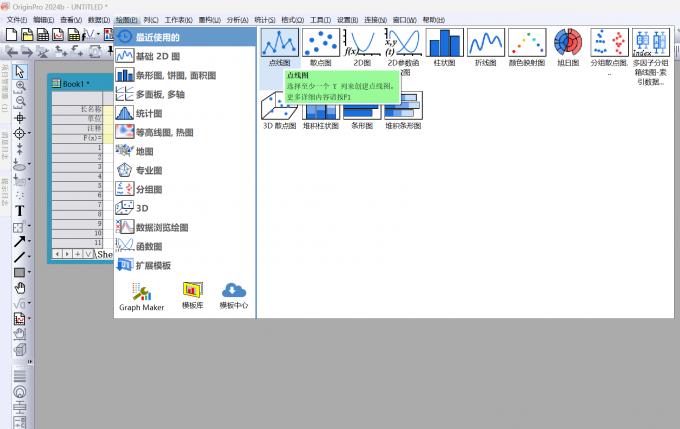Pick the 折线图 line plot icon
Viewport: 680px width, 429px height.
[x=486, y=43]
